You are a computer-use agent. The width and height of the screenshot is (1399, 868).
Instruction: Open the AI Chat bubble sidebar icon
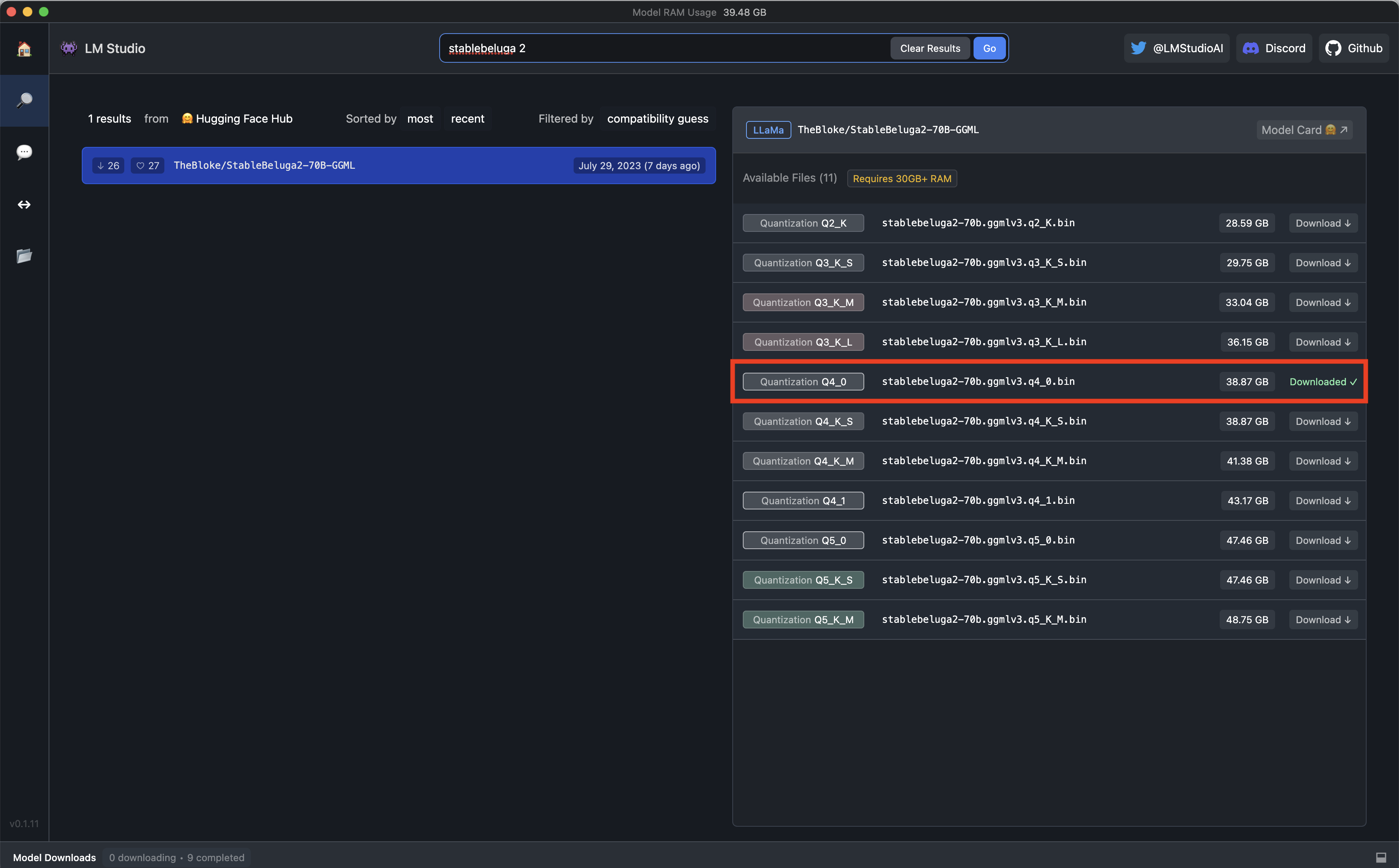point(24,152)
